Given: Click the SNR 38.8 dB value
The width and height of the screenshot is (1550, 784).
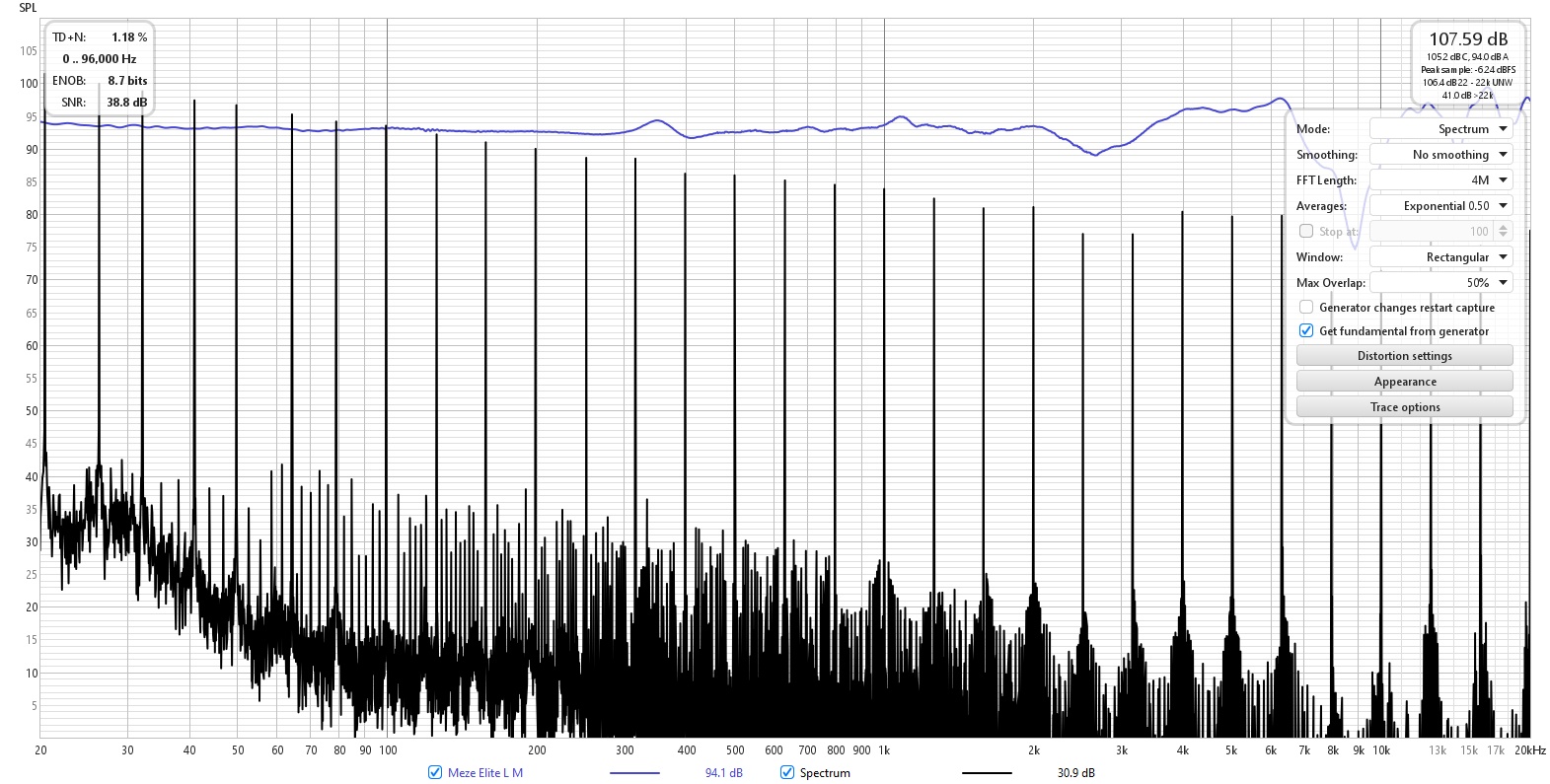Looking at the screenshot, I should (x=126, y=103).
